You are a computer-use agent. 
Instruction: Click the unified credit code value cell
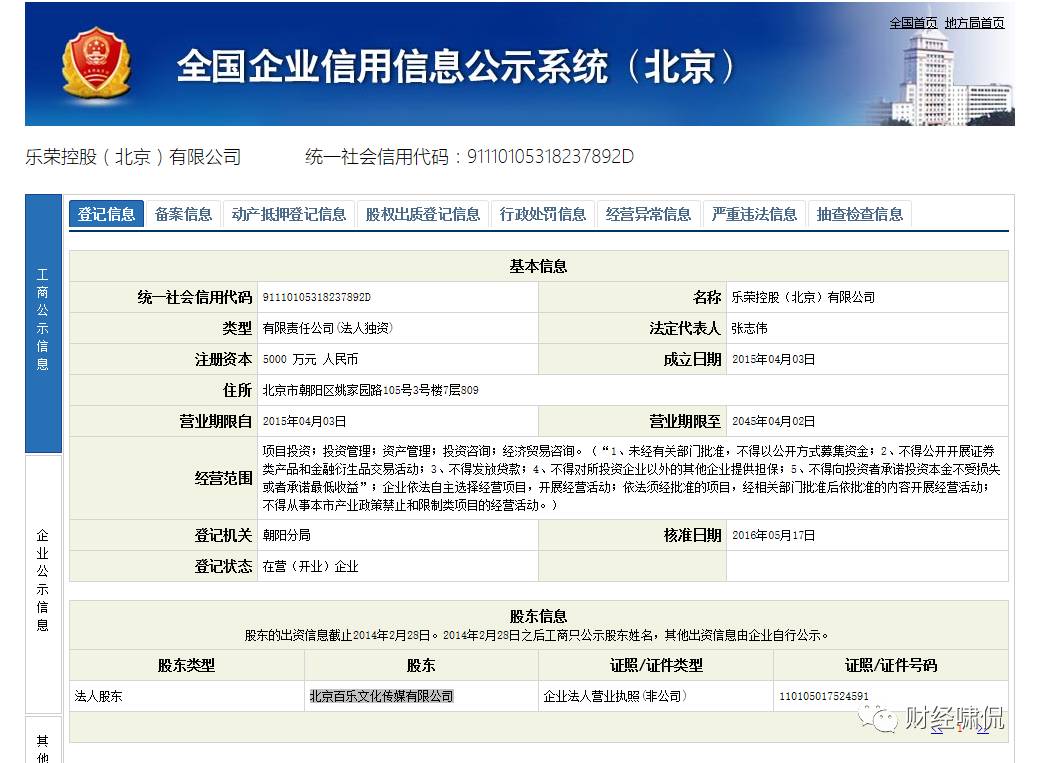pos(316,297)
